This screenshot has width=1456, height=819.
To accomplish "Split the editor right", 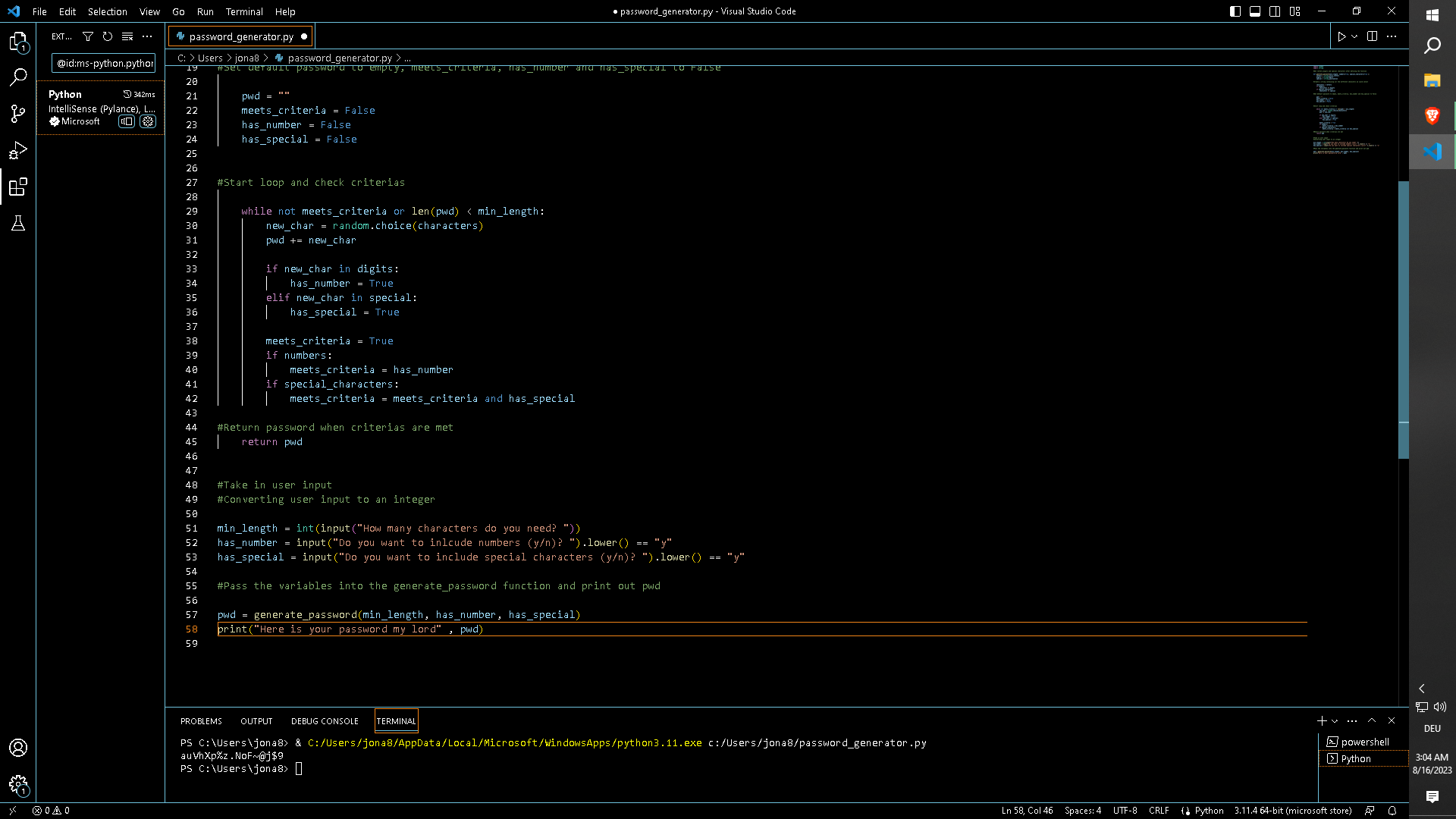I will tap(1372, 36).
